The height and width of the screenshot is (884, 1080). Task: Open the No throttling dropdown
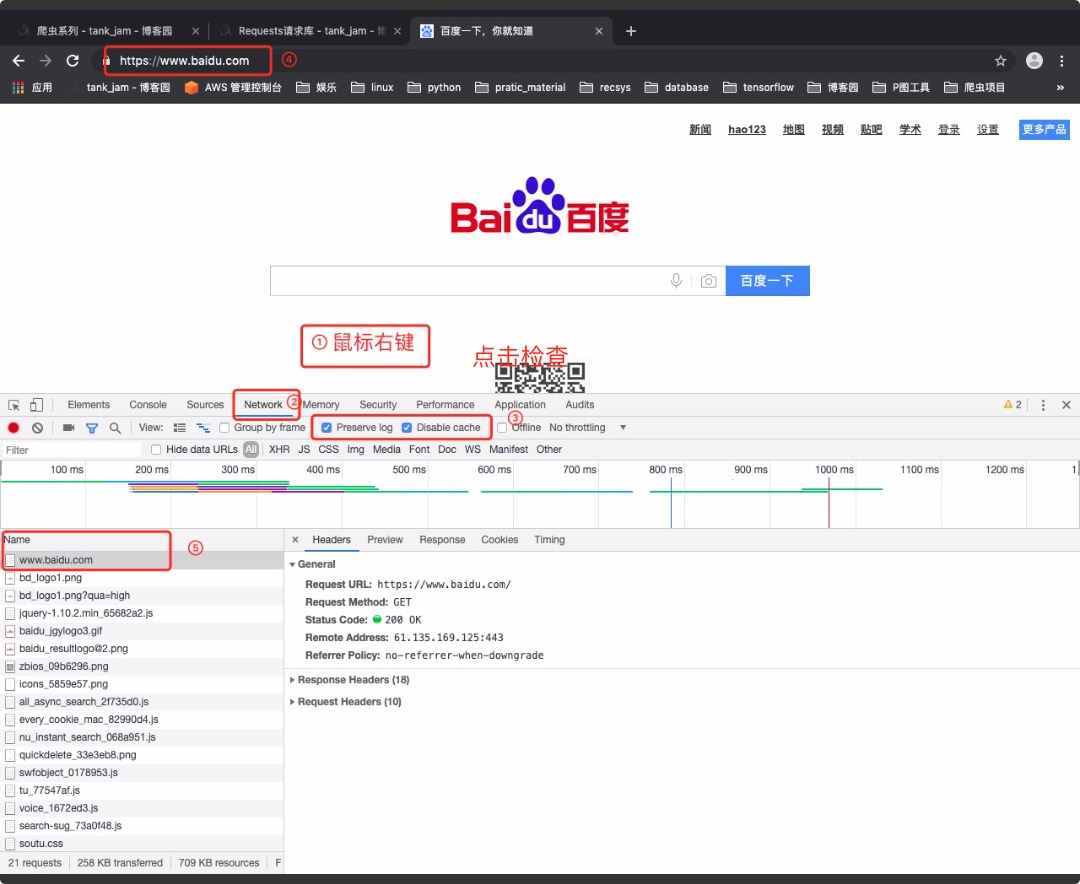pyautogui.click(x=588, y=428)
